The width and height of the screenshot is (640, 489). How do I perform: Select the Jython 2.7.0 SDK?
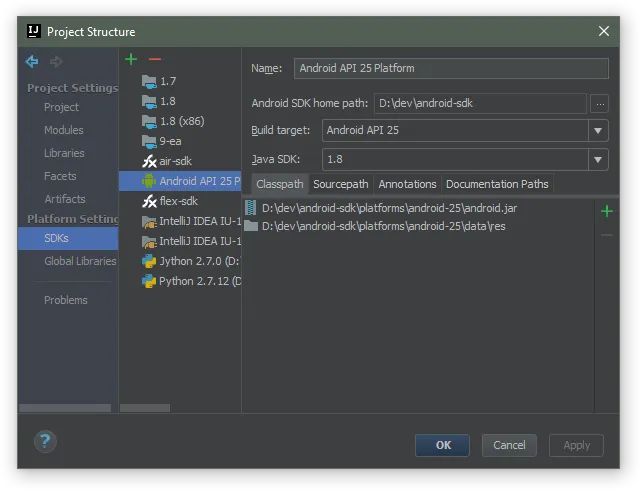[x=180, y=261]
